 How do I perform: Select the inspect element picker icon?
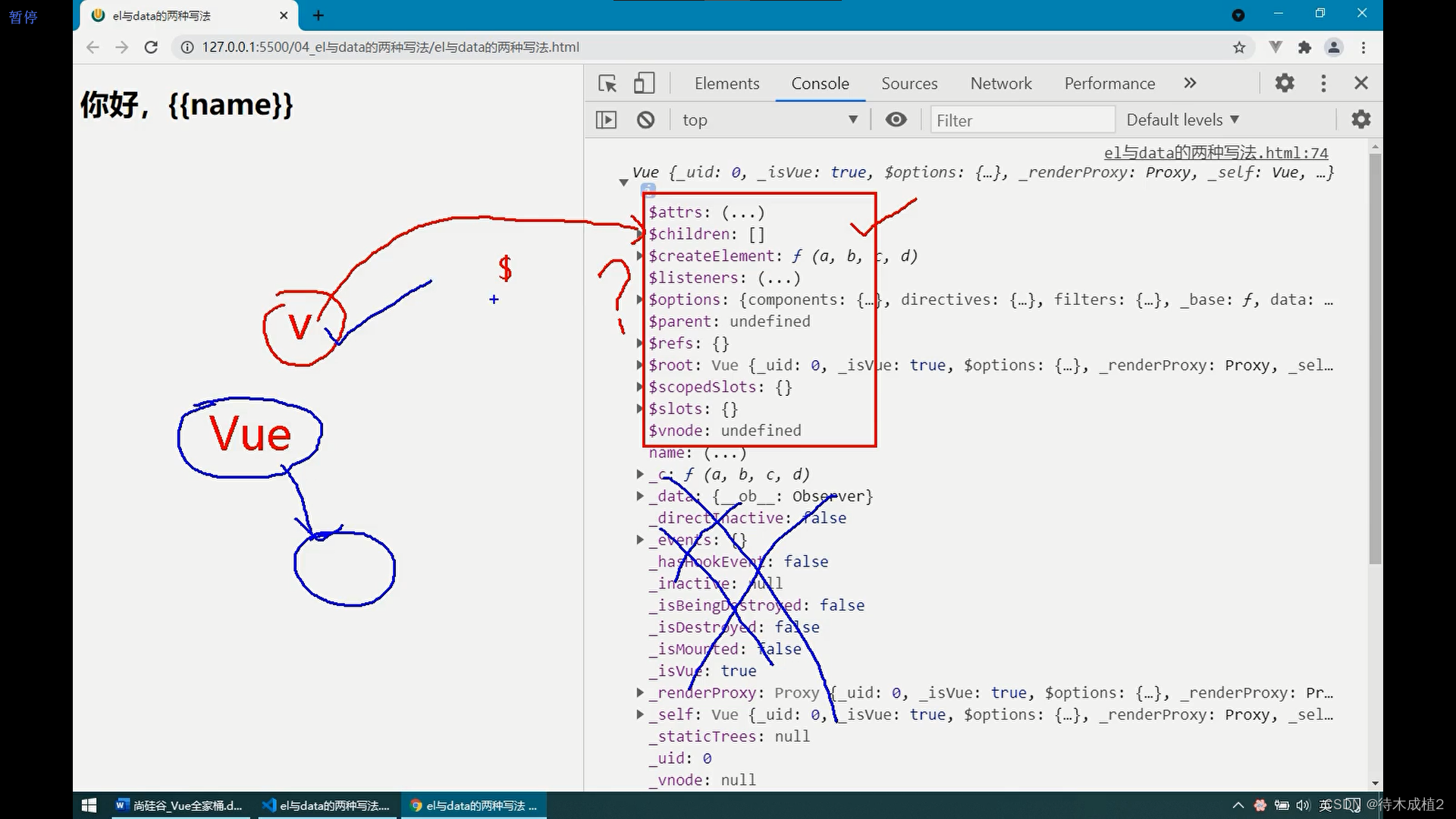pyautogui.click(x=607, y=83)
